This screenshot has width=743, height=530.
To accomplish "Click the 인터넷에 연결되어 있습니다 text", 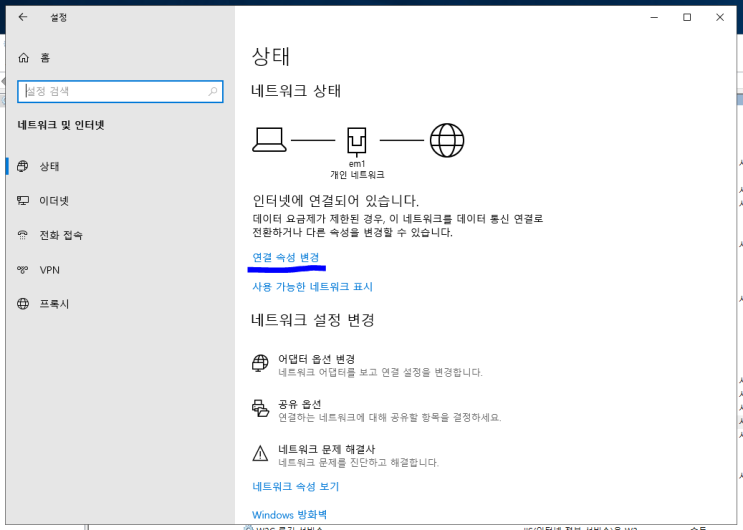I will pyautogui.click(x=335, y=201).
